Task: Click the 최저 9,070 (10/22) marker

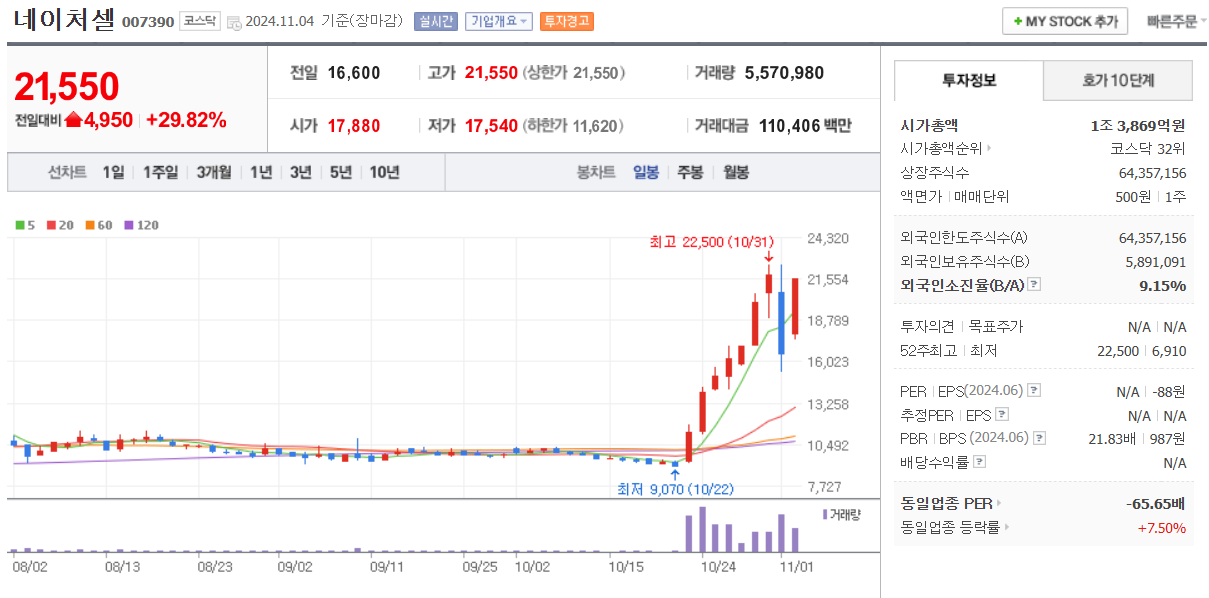Action: (676, 489)
